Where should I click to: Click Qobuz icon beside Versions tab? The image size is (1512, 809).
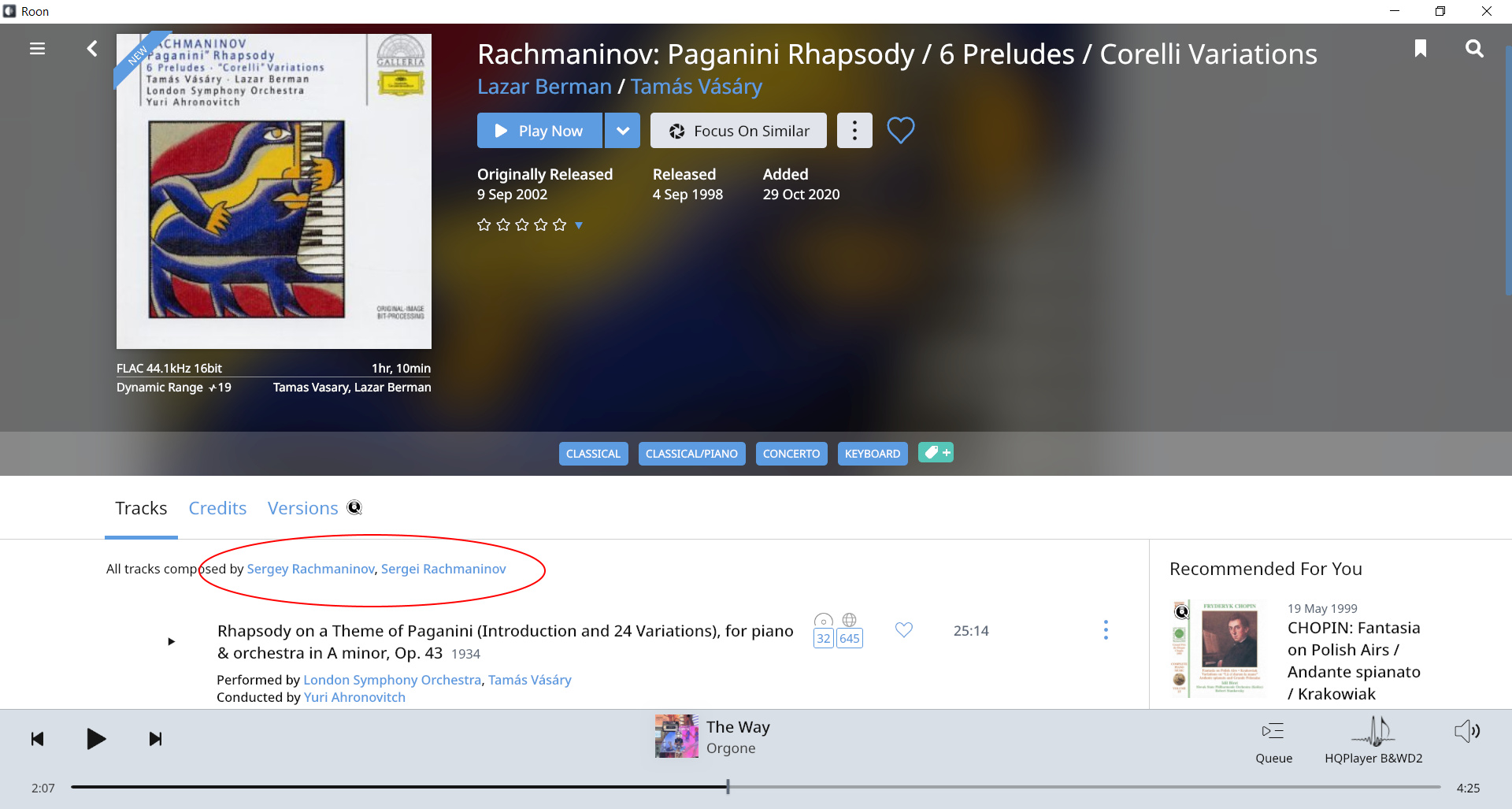(355, 507)
